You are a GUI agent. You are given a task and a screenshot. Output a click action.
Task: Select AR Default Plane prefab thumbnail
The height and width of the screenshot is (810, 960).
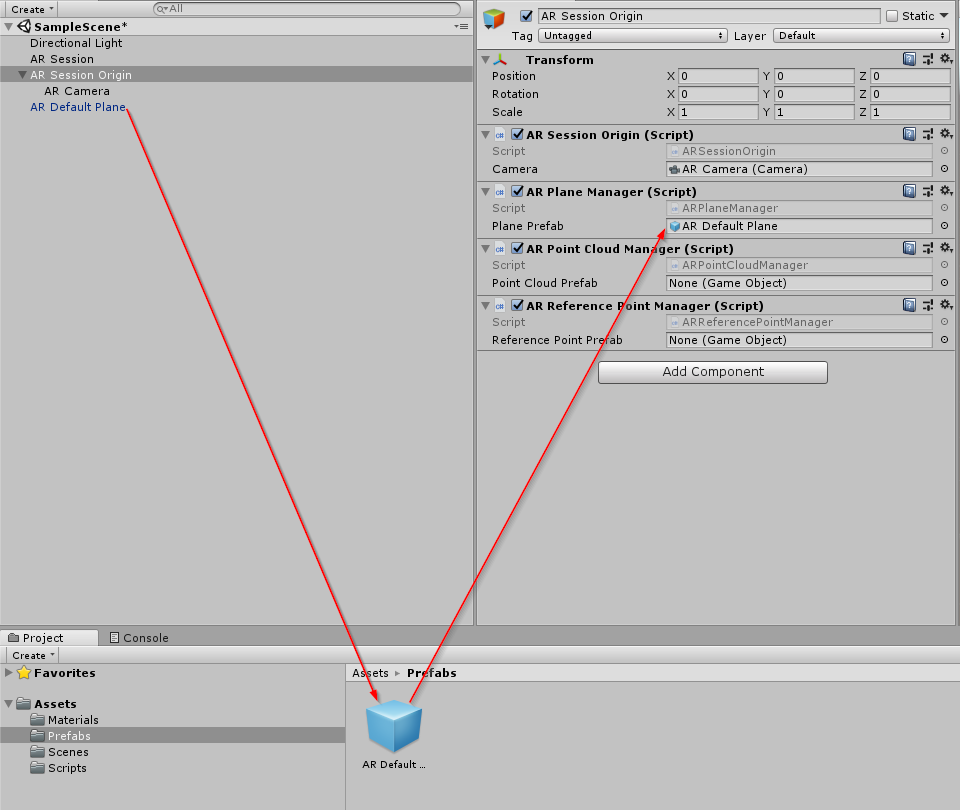click(394, 727)
